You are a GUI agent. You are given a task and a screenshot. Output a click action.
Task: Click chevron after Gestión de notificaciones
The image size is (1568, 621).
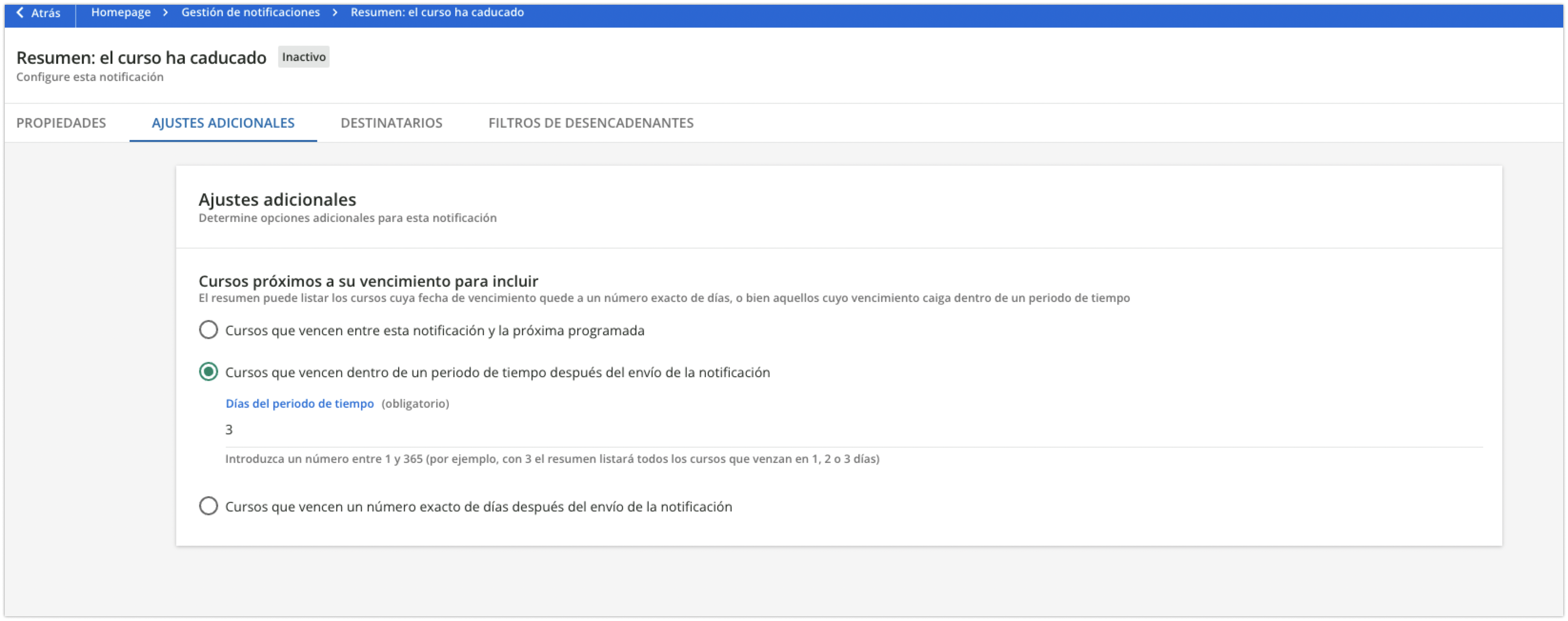[x=335, y=13]
